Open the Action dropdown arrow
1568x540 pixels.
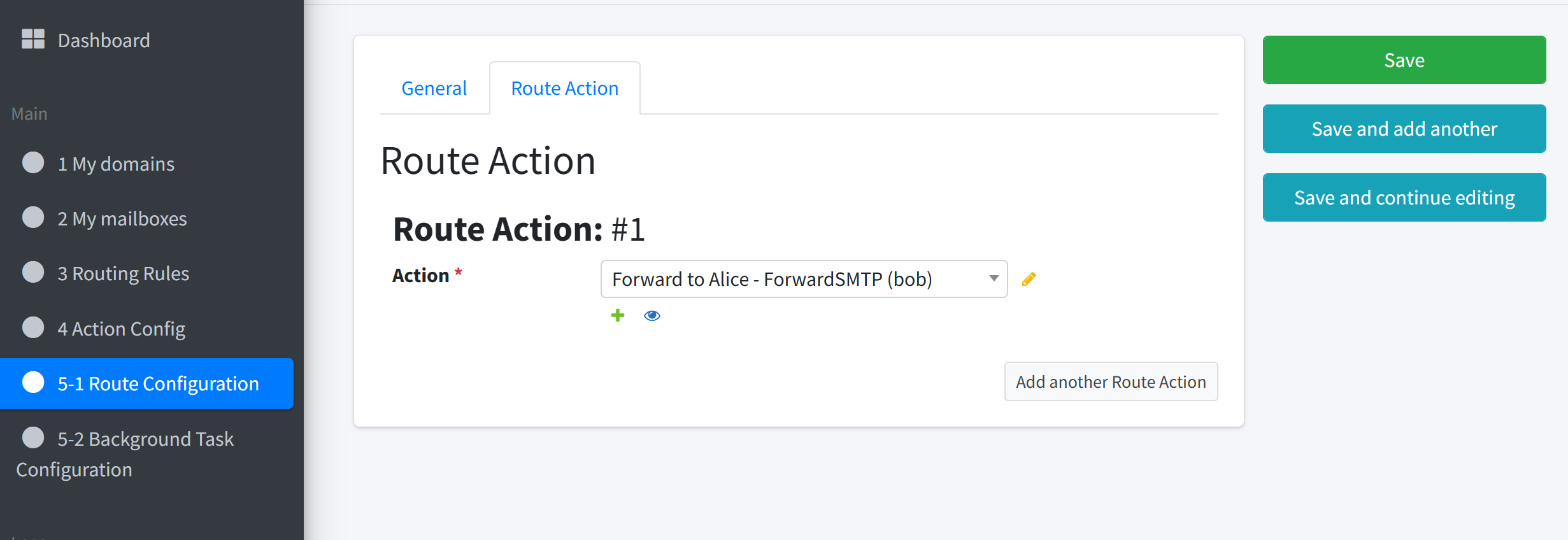coord(994,278)
